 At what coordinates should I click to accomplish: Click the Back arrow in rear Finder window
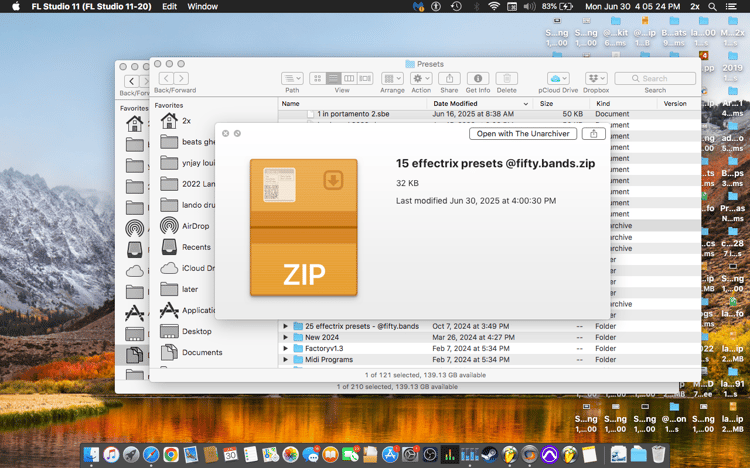(132, 81)
